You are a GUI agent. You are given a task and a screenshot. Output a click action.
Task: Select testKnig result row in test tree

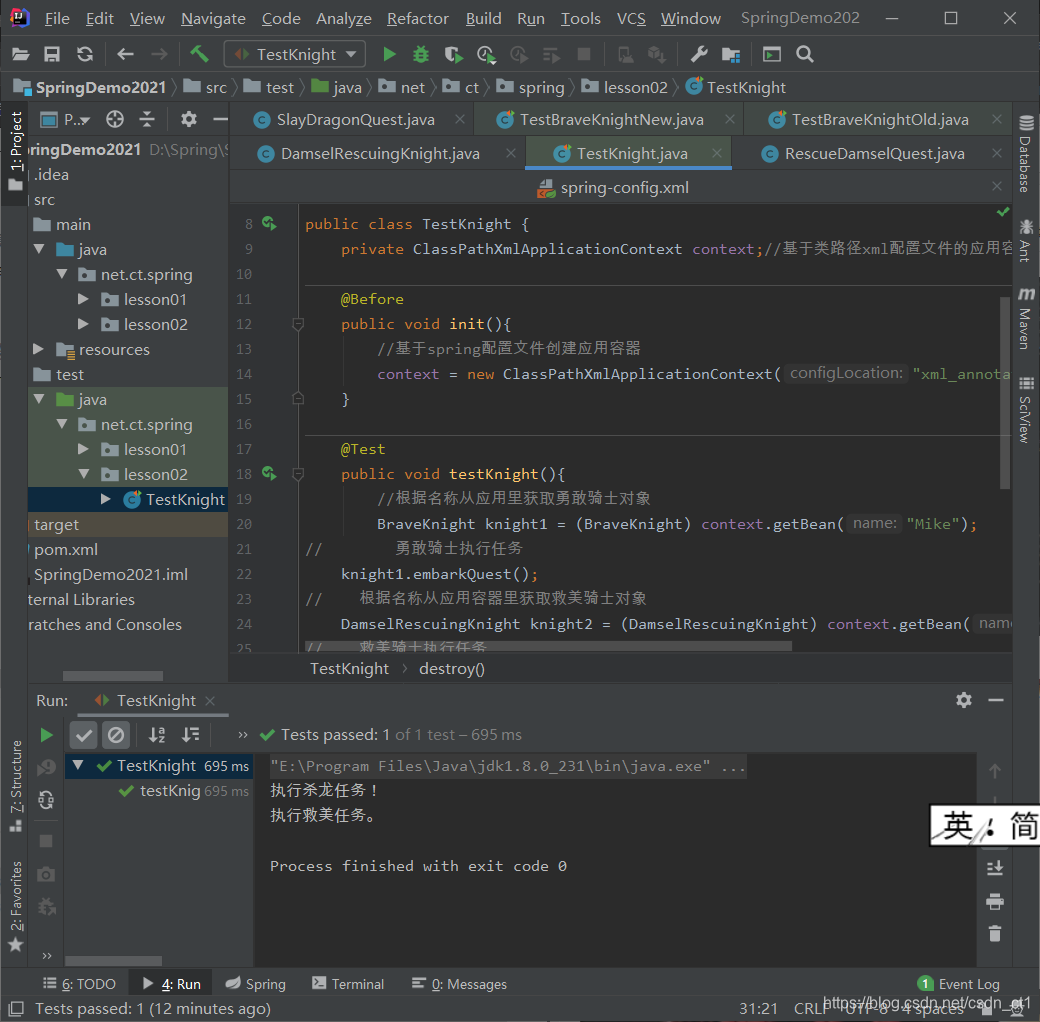(159, 791)
